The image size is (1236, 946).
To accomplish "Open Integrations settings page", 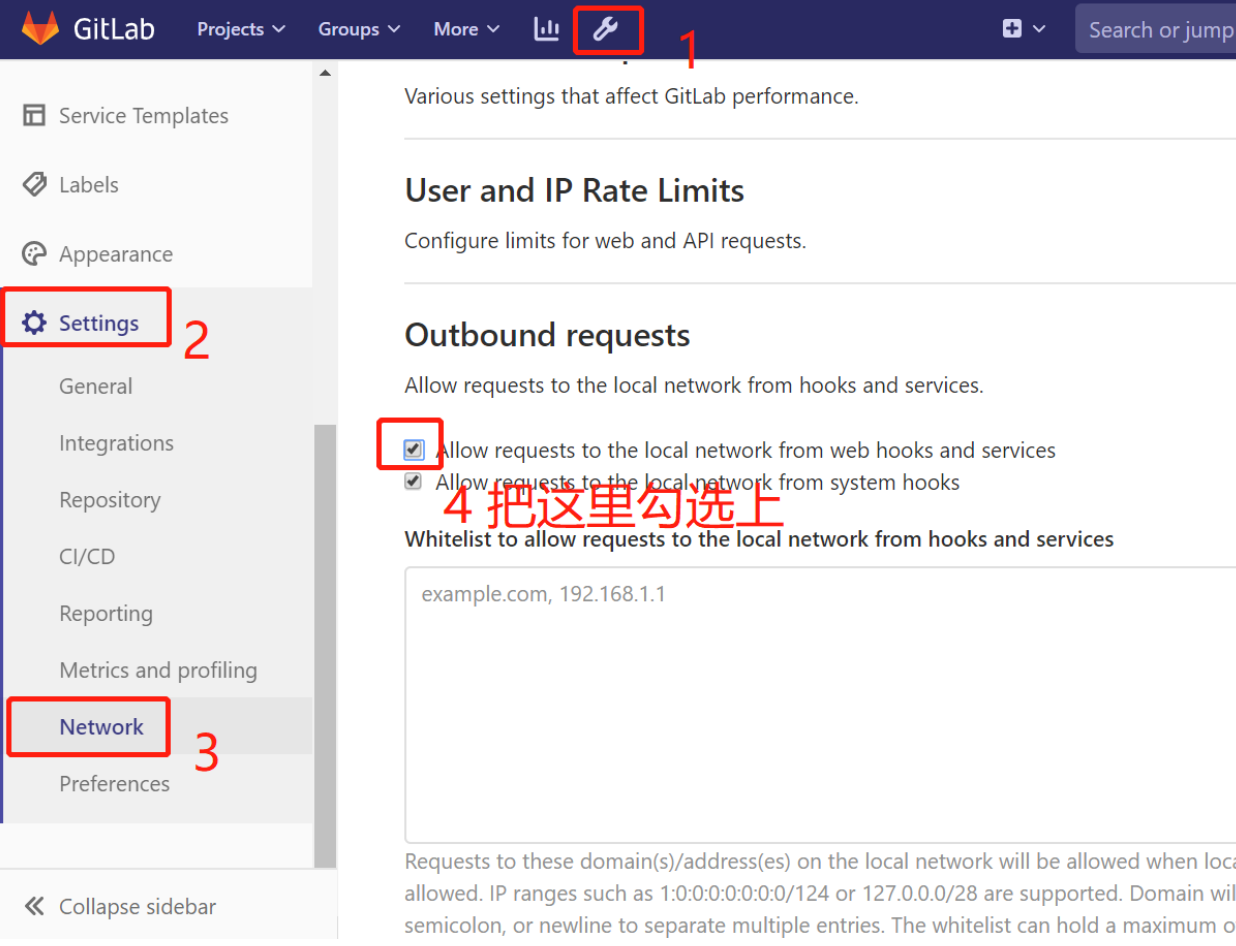I will [x=116, y=443].
